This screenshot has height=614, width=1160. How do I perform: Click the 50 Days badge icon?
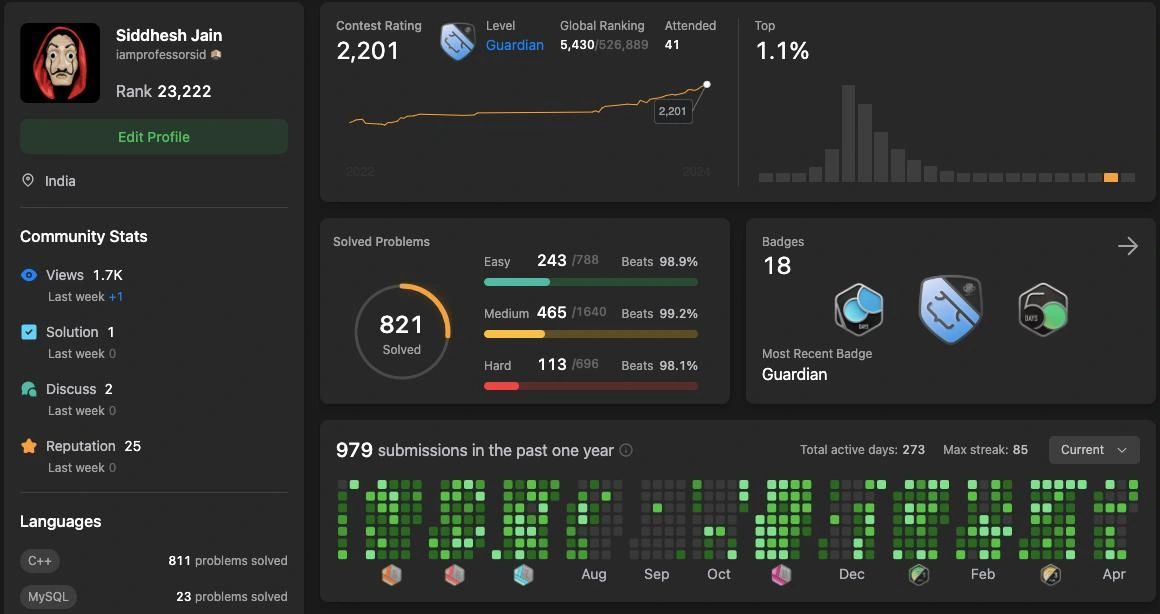point(1043,309)
